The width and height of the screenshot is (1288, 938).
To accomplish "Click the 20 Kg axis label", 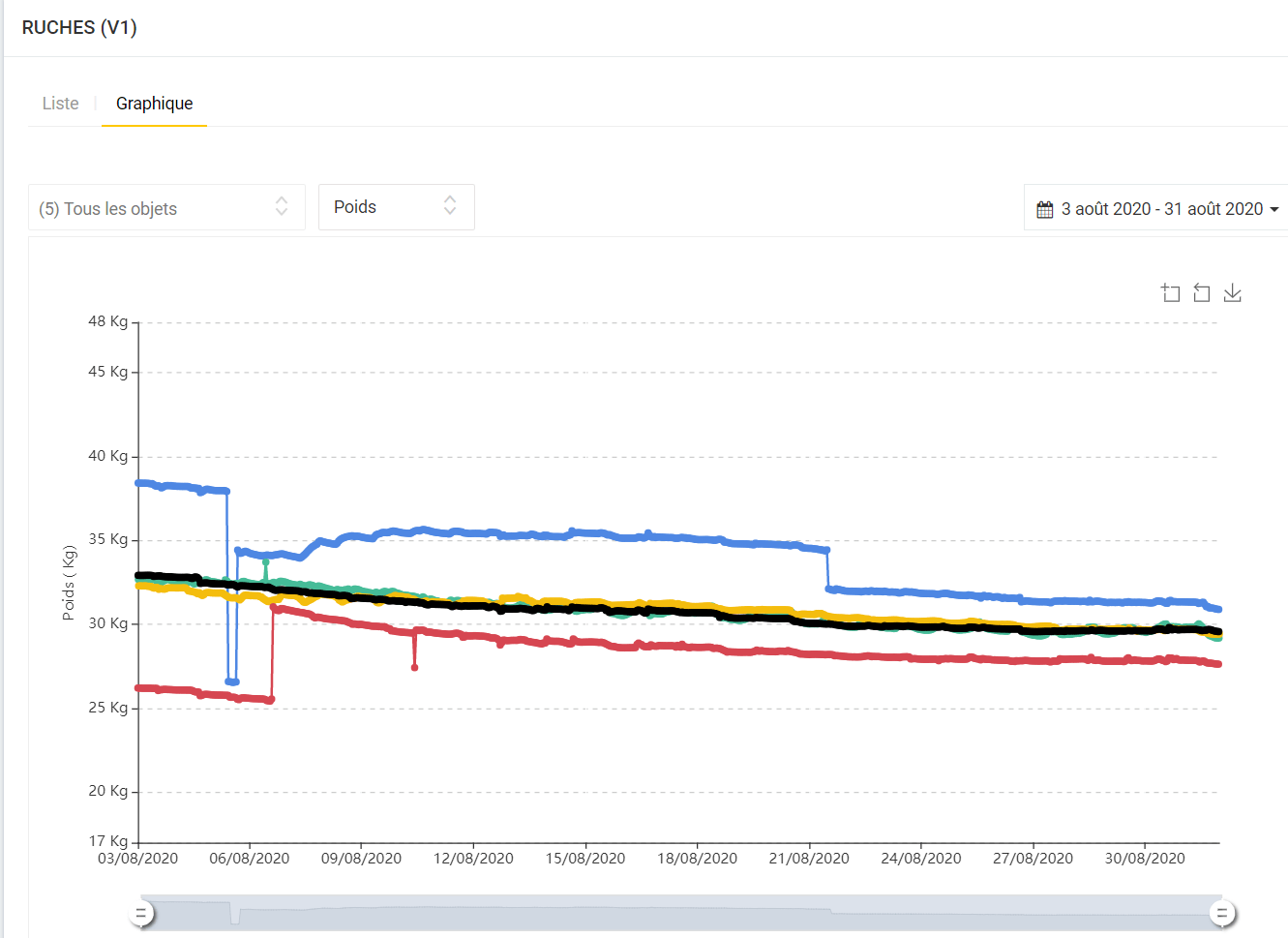I will coord(107,791).
